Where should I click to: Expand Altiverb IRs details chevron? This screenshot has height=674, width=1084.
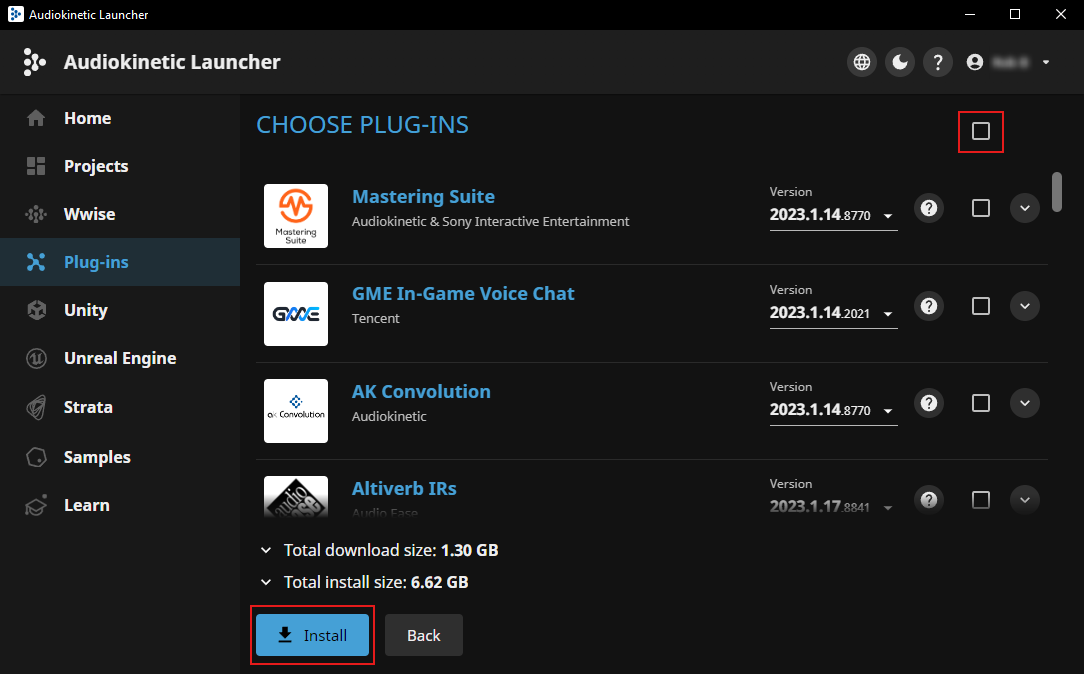coord(1025,500)
